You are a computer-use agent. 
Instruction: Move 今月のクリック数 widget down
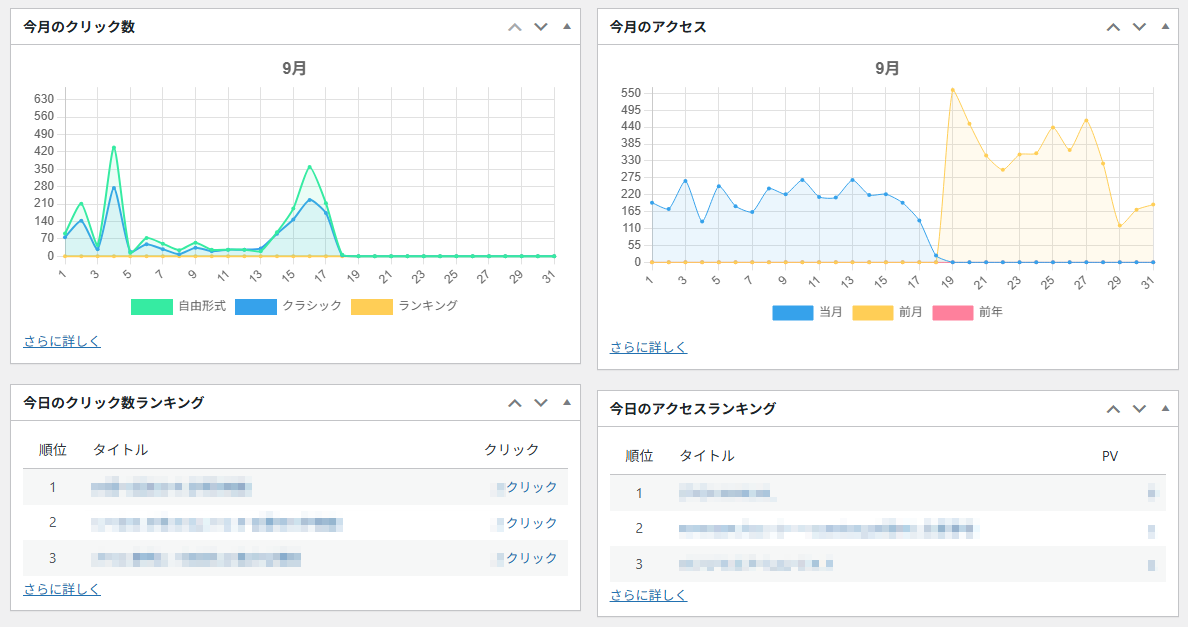541,27
